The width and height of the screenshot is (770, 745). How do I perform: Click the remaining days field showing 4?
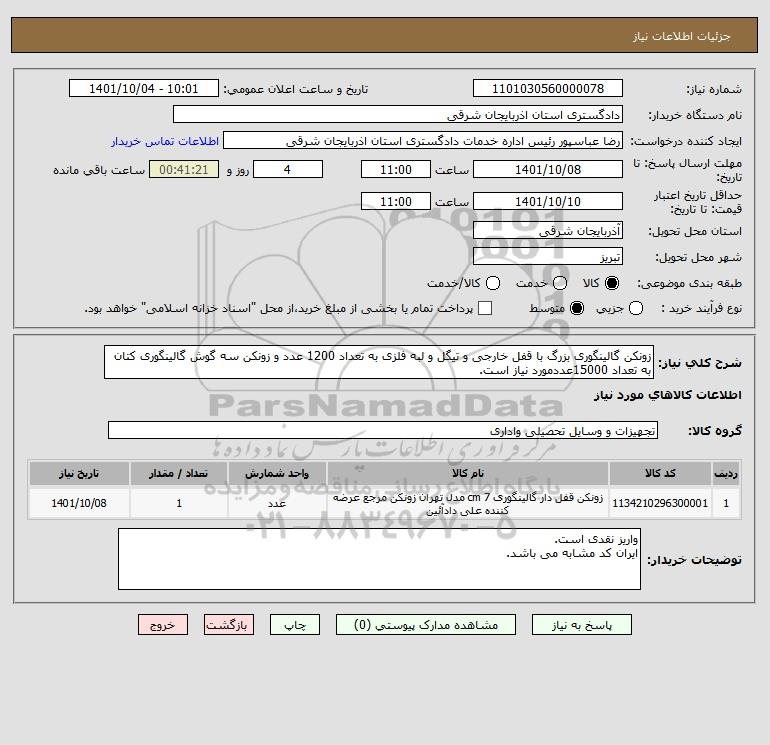[287, 169]
